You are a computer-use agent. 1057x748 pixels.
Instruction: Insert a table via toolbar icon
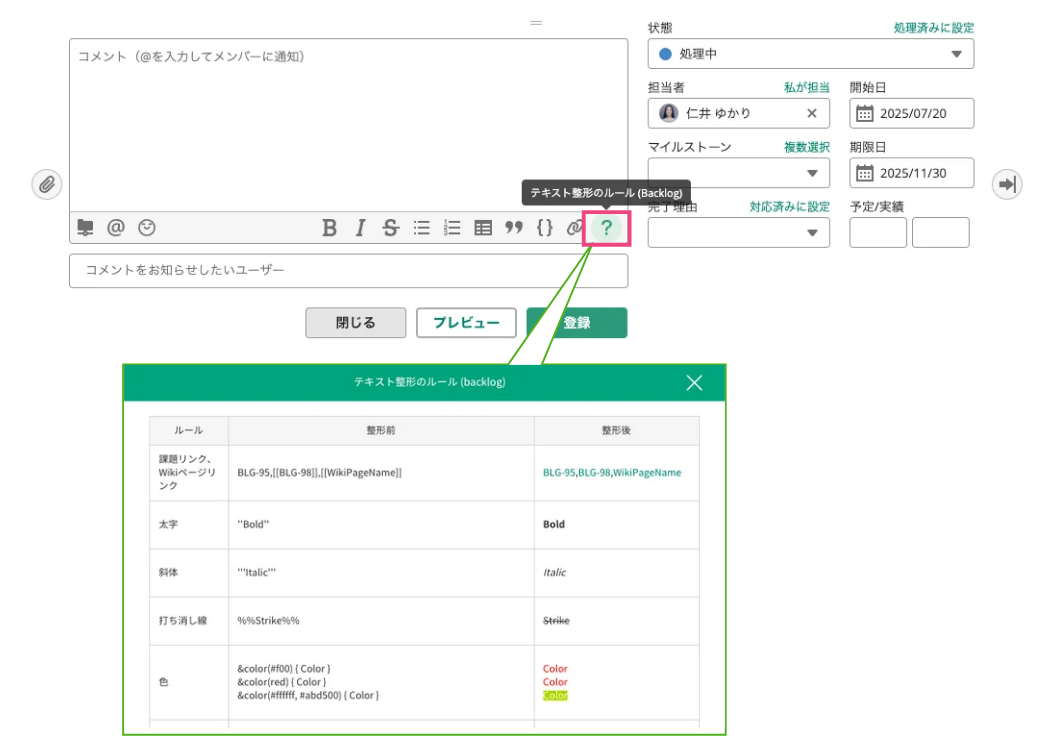(483, 228)
